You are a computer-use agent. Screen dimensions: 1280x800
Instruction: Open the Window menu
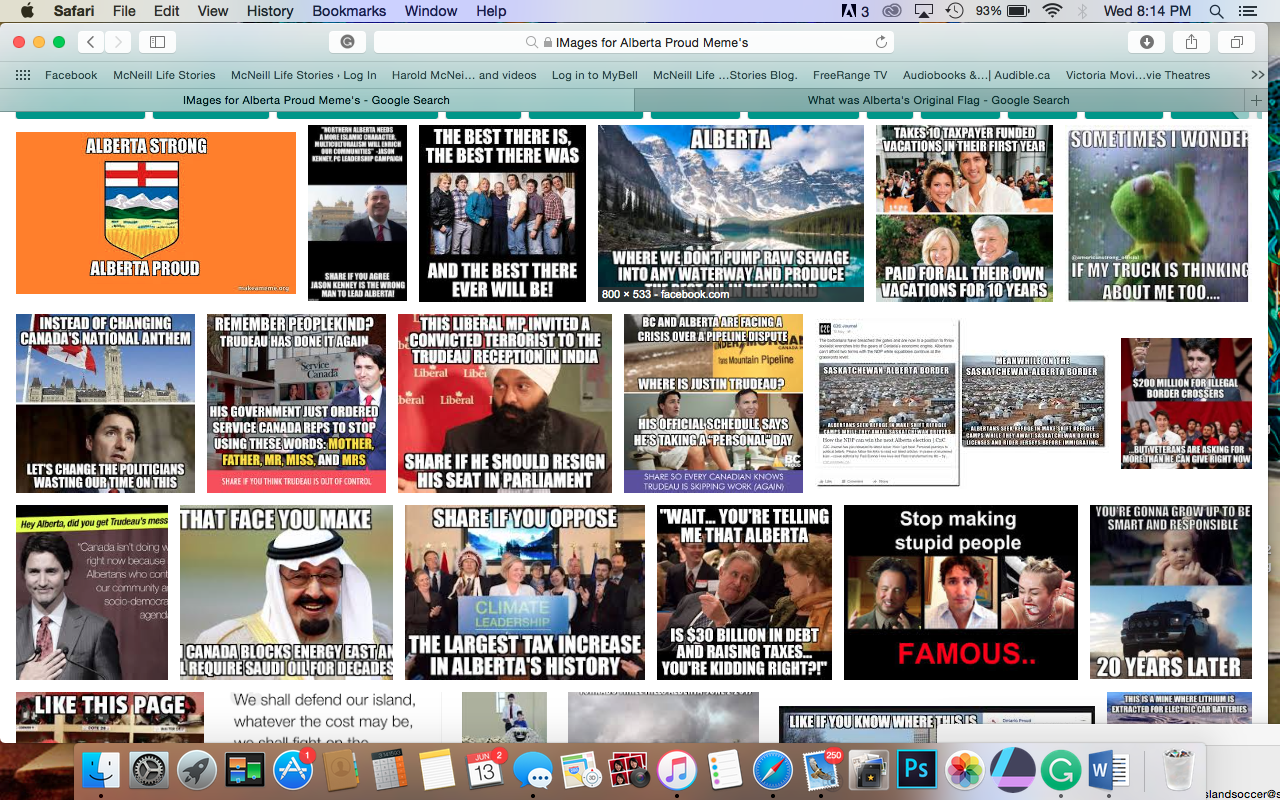click(x=432, y=11)
